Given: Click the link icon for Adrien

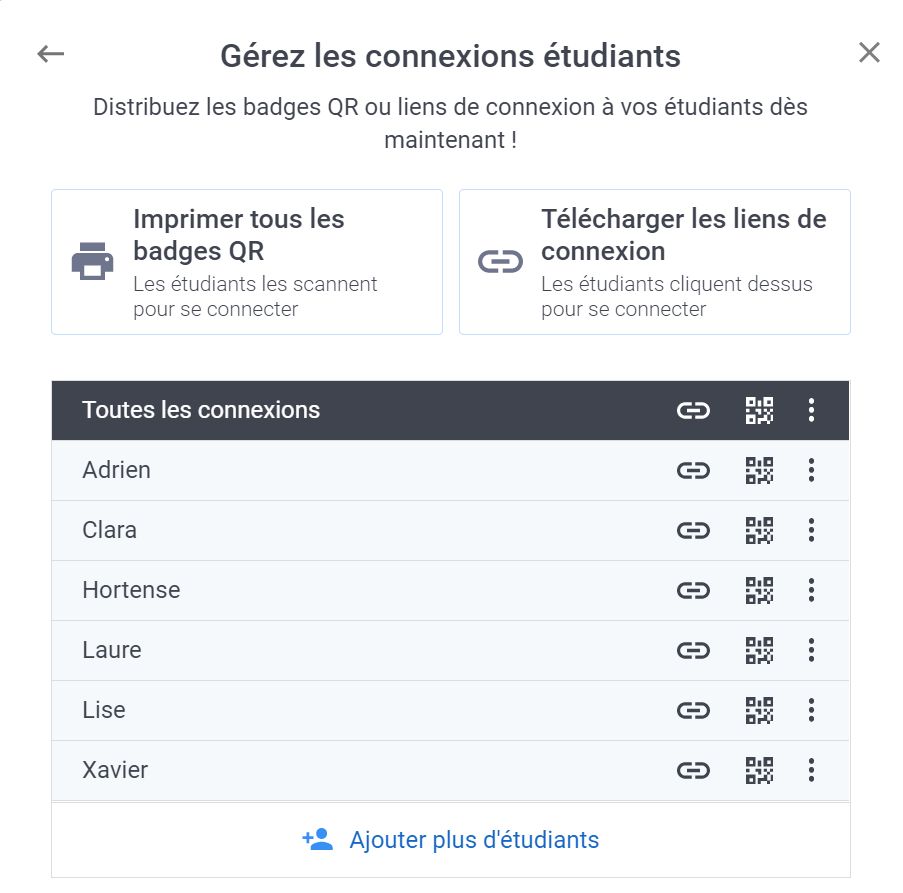Looking at the screenshot, I should (x=693, y=470).
